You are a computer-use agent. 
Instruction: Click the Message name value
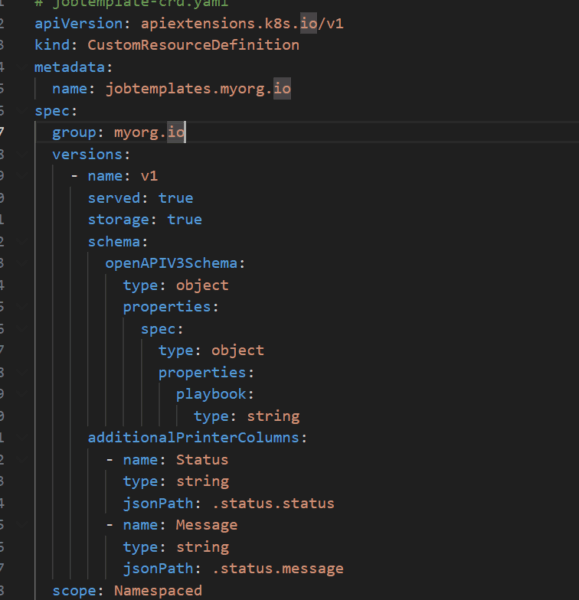pos(207,525)
